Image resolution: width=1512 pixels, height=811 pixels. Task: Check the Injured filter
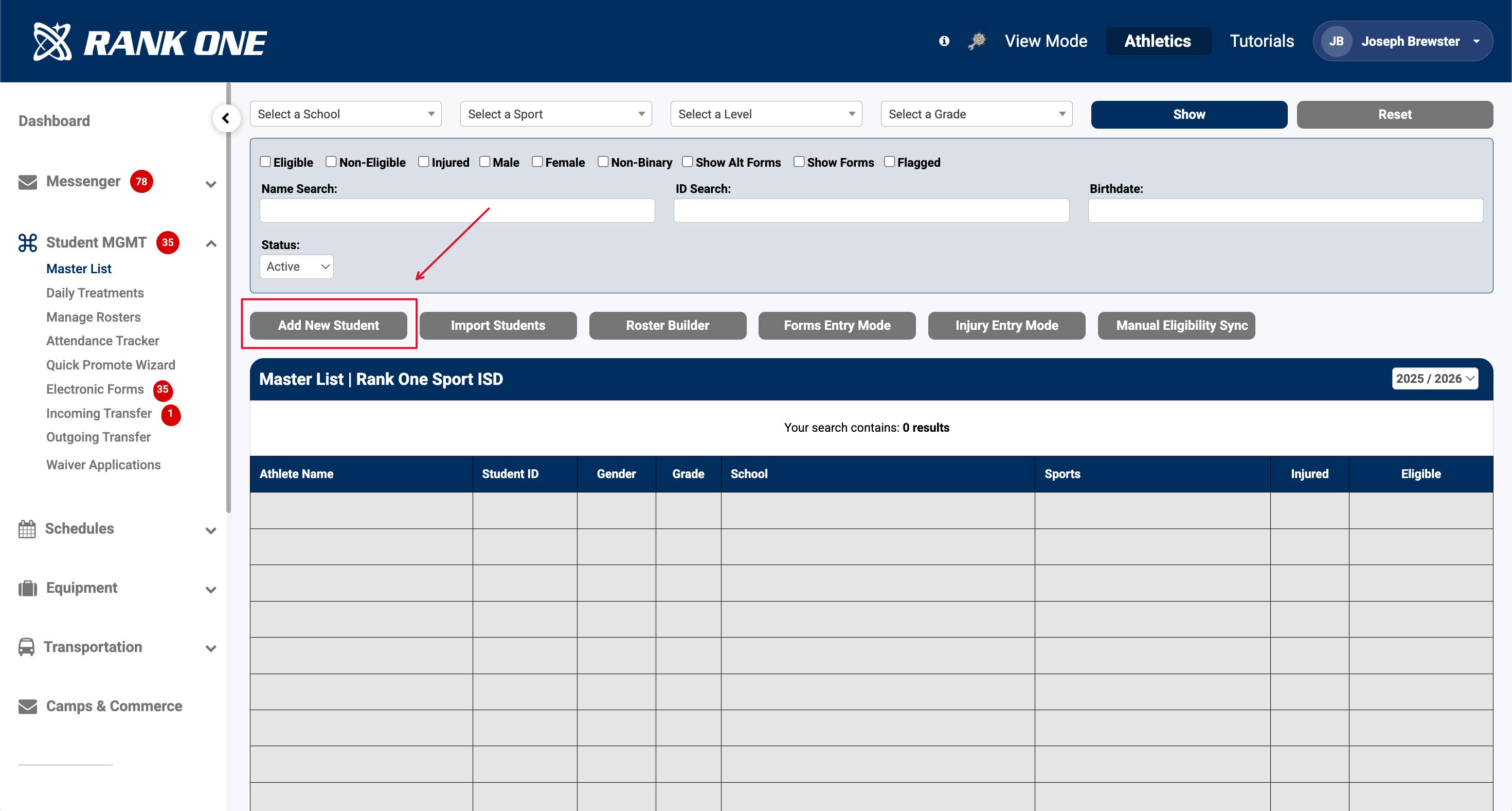[x=423, y=162]
